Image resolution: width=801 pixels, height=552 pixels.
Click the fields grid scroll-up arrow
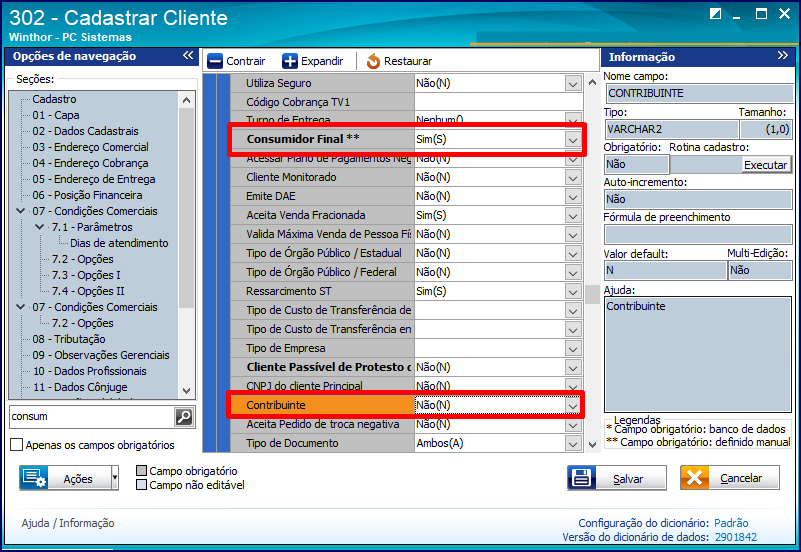tap(592, 82)
